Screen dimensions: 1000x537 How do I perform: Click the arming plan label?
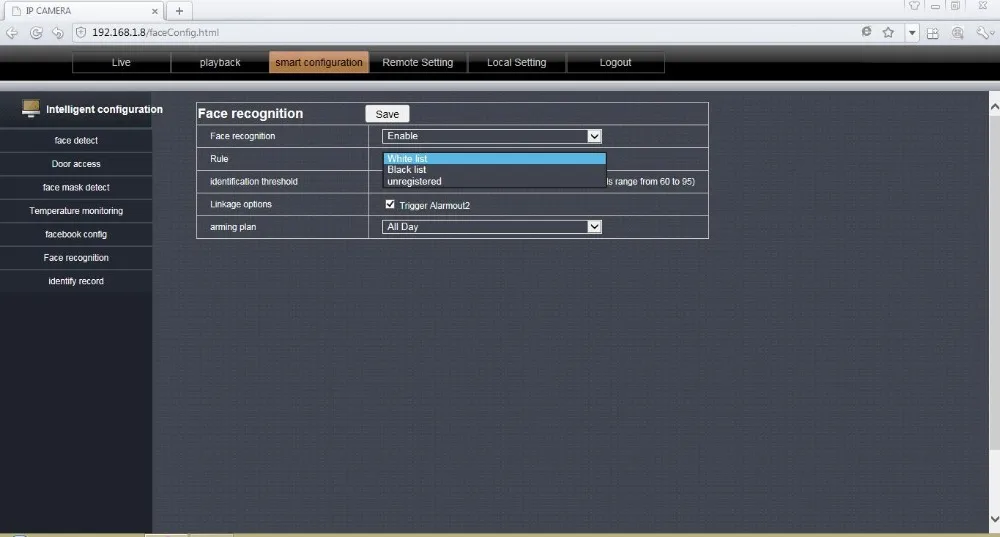click(233, 227)
